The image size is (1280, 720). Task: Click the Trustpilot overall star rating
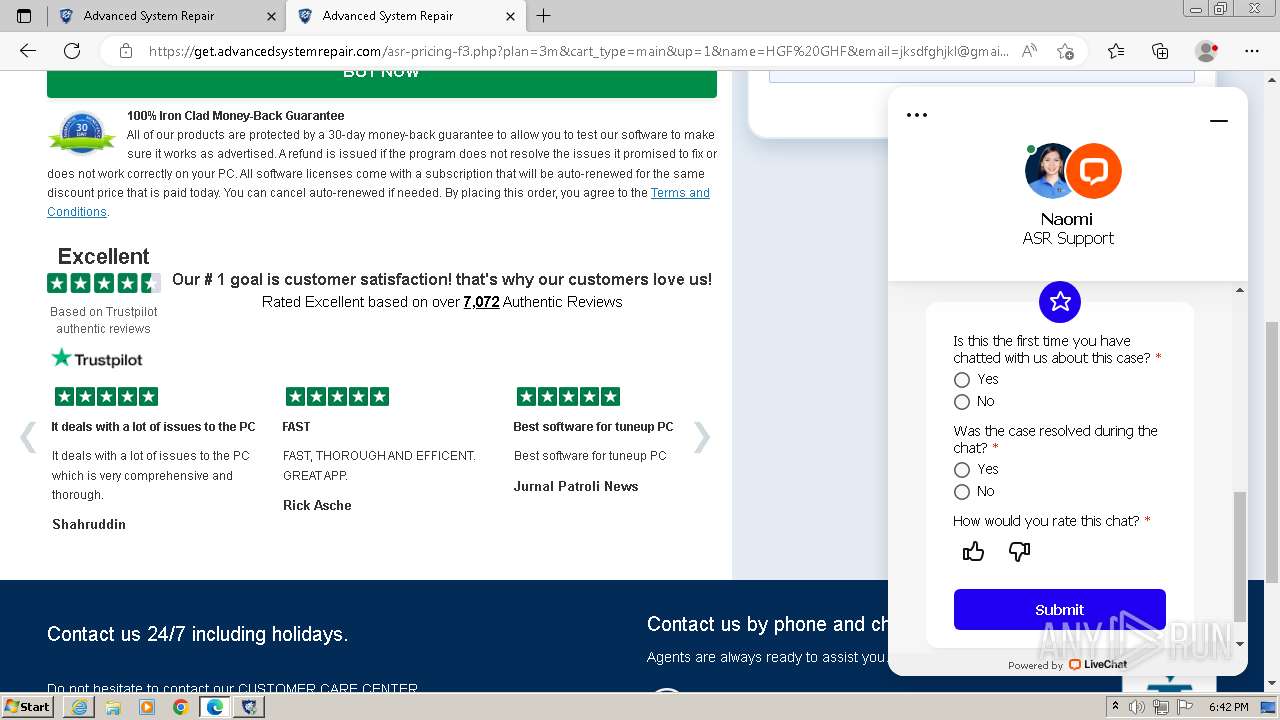click(104, 283)
